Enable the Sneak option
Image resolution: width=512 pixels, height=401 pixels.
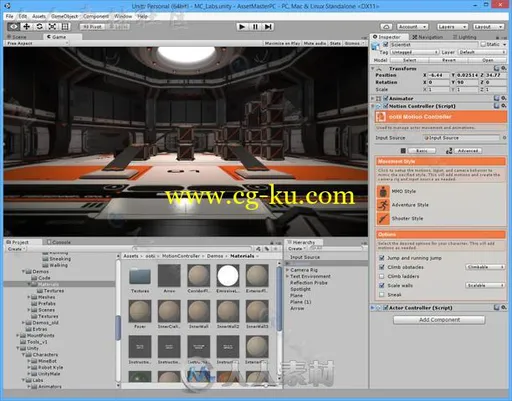click(x=382, y=295)
